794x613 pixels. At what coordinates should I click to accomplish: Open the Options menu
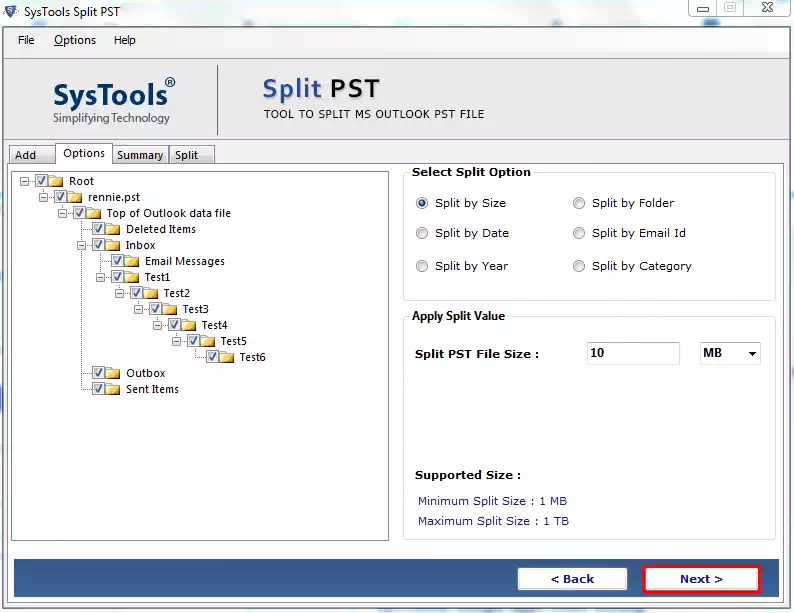75,40
